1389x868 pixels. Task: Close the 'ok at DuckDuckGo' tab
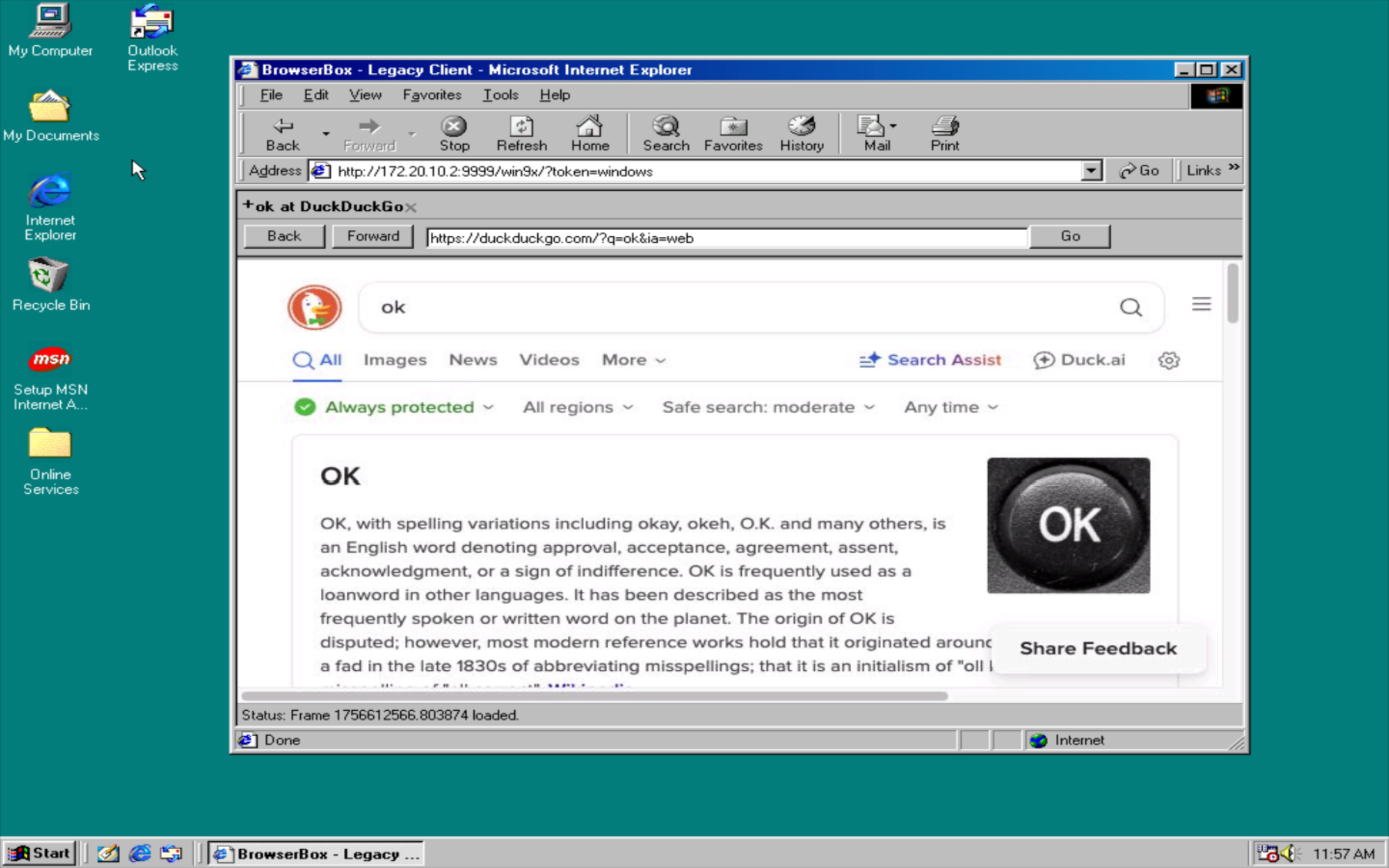point(410,207)
